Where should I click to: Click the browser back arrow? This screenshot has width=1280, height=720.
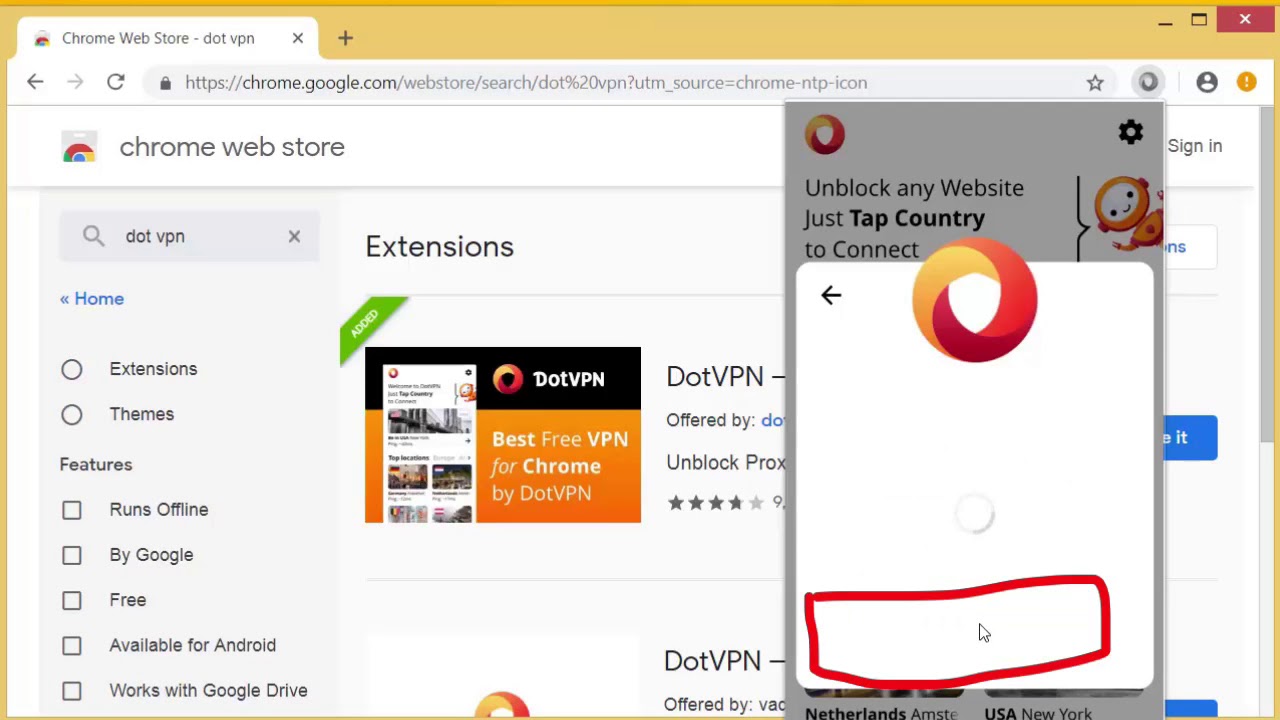[x=35, y=83]
